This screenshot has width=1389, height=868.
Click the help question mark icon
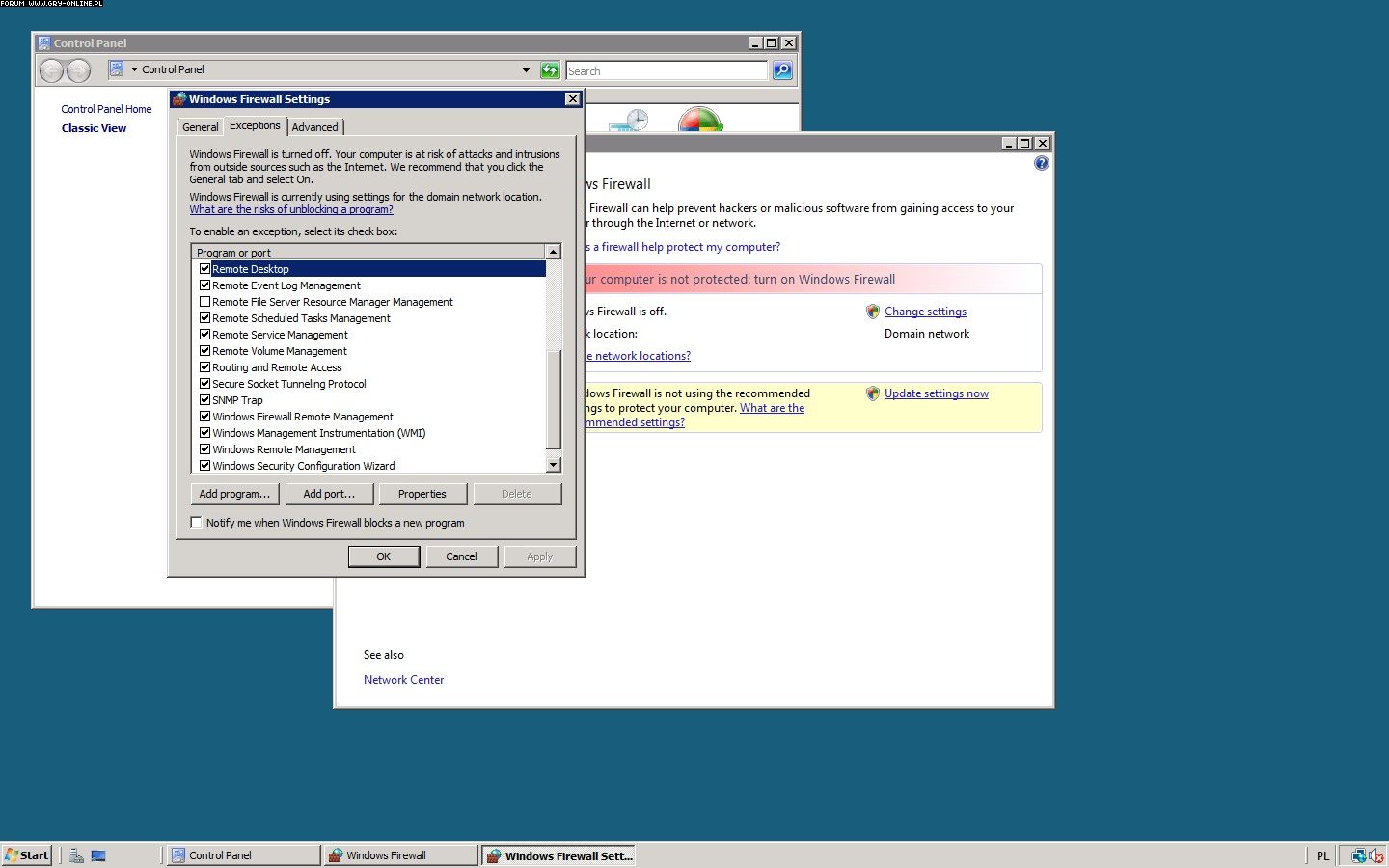click(1041, 164)
